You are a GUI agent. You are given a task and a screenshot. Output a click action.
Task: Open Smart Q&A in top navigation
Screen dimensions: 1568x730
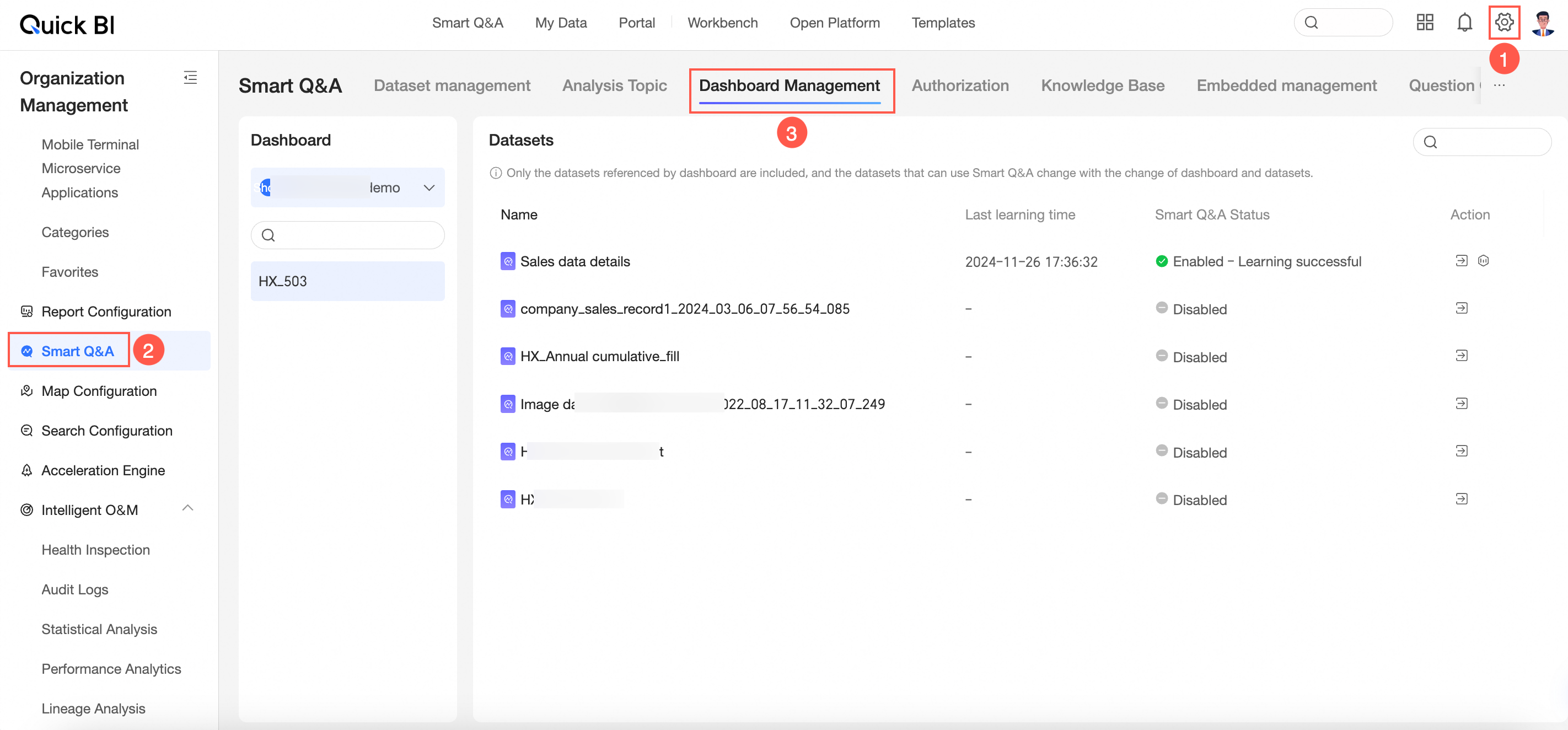point(468,23)
